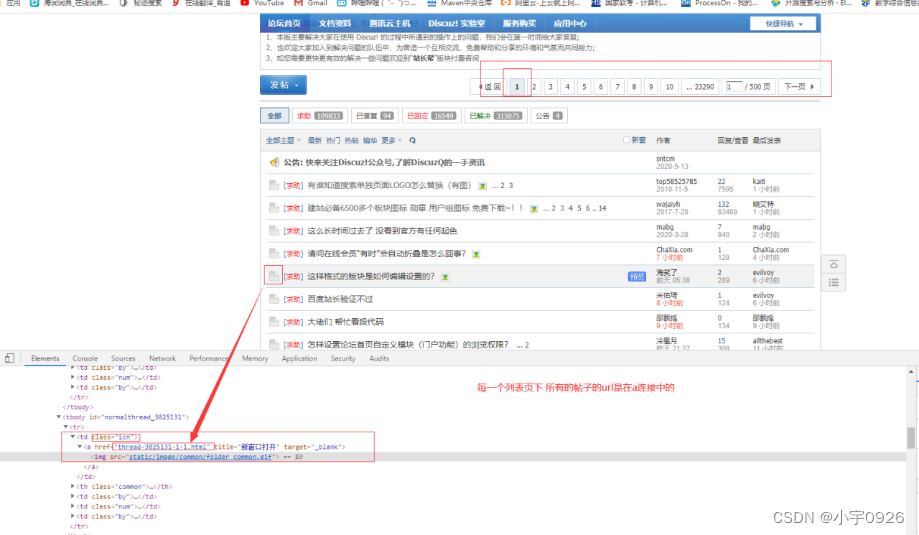Viewport: 919px width, 535px height.
Task: Click image attachment icon on 建站必备6500 thread
Action: click(x=534, y=209)
